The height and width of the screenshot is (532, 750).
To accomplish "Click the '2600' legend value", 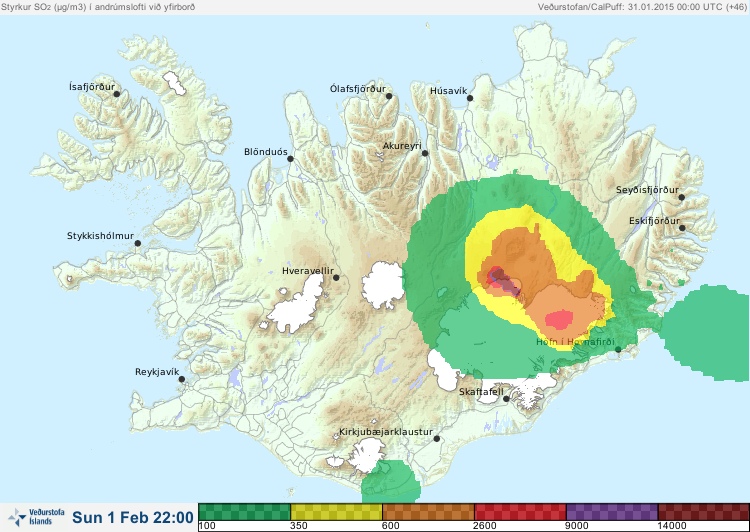I will (485, 526).
